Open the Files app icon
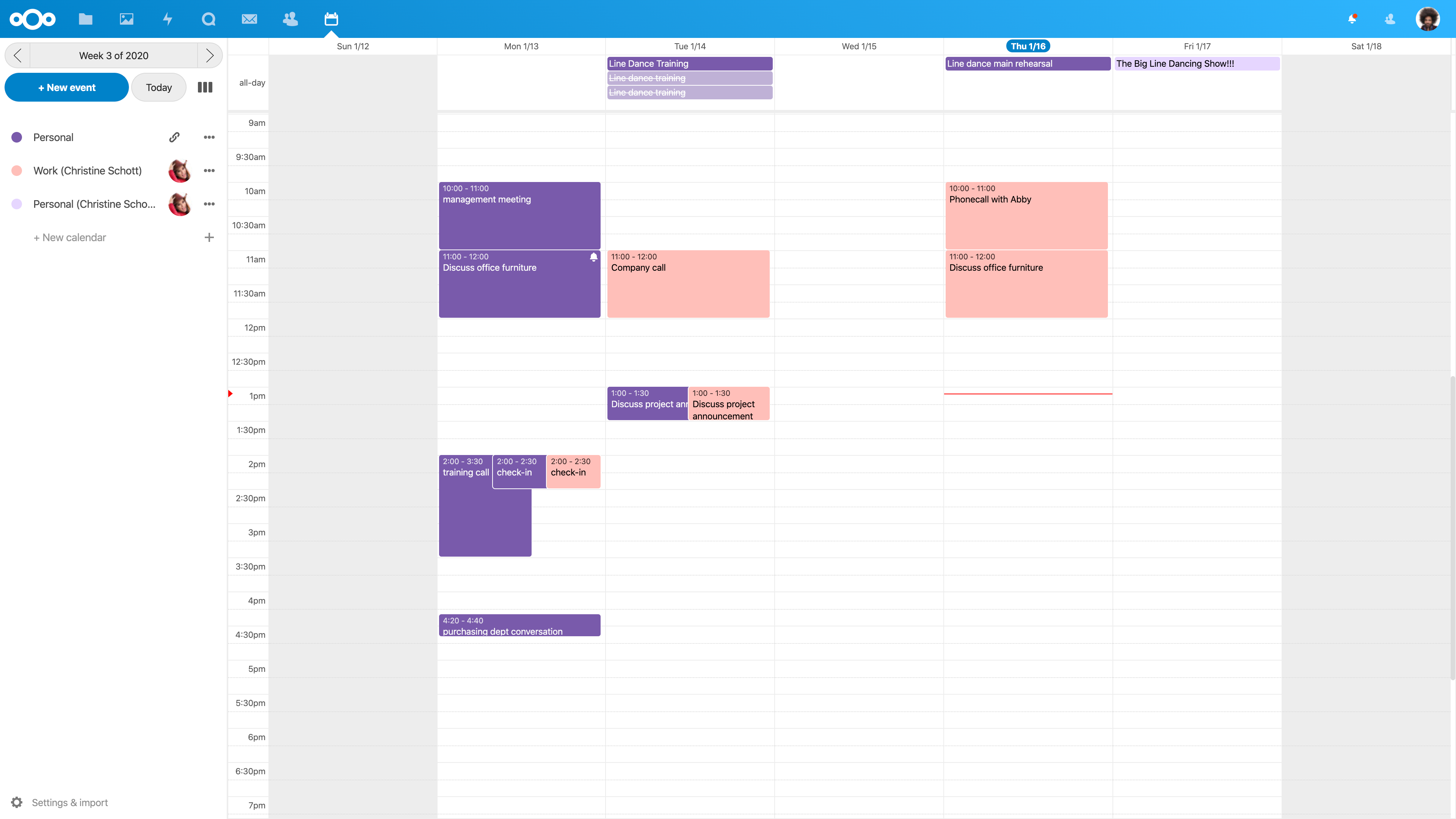1456x819 pixels. point(85,19)
